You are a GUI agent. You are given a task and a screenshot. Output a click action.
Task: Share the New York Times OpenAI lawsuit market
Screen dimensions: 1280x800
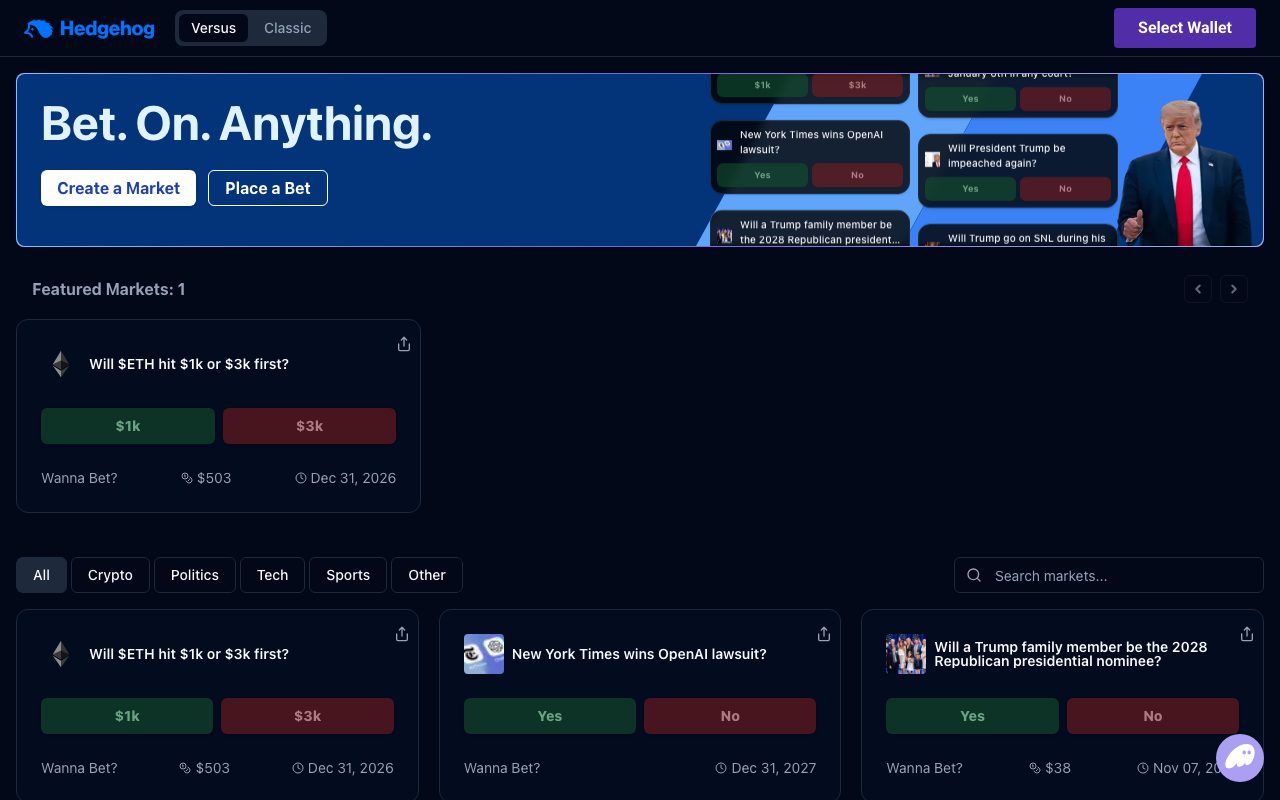(824, 634)
